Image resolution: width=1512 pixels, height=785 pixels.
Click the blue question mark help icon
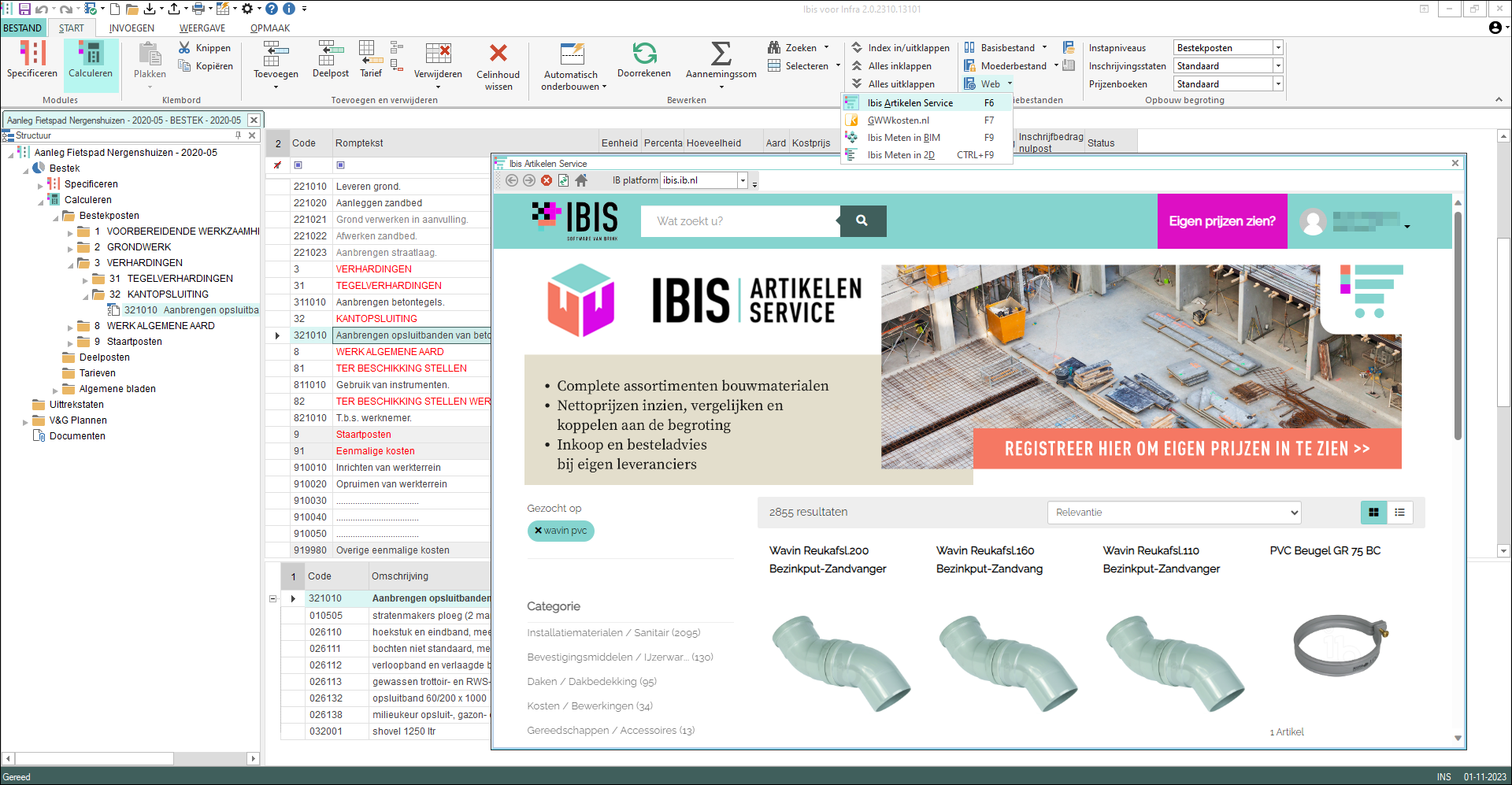272,9
